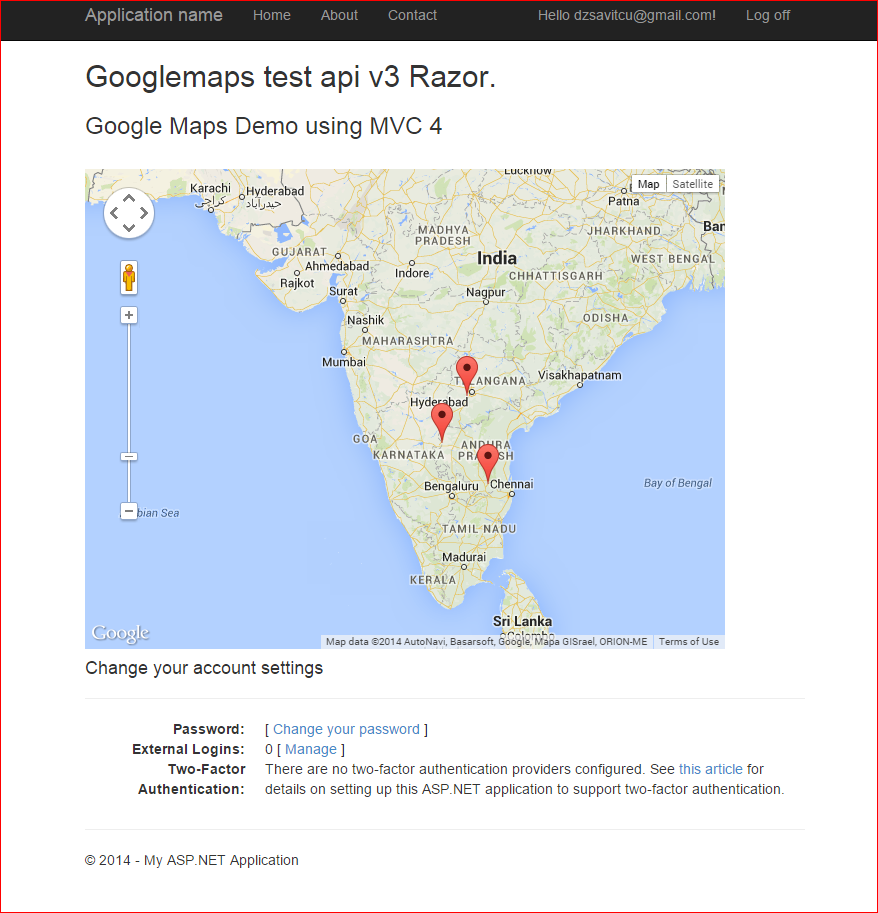878x913 pixels.
Task: Click Change your password link
Action: click(346, 729)
